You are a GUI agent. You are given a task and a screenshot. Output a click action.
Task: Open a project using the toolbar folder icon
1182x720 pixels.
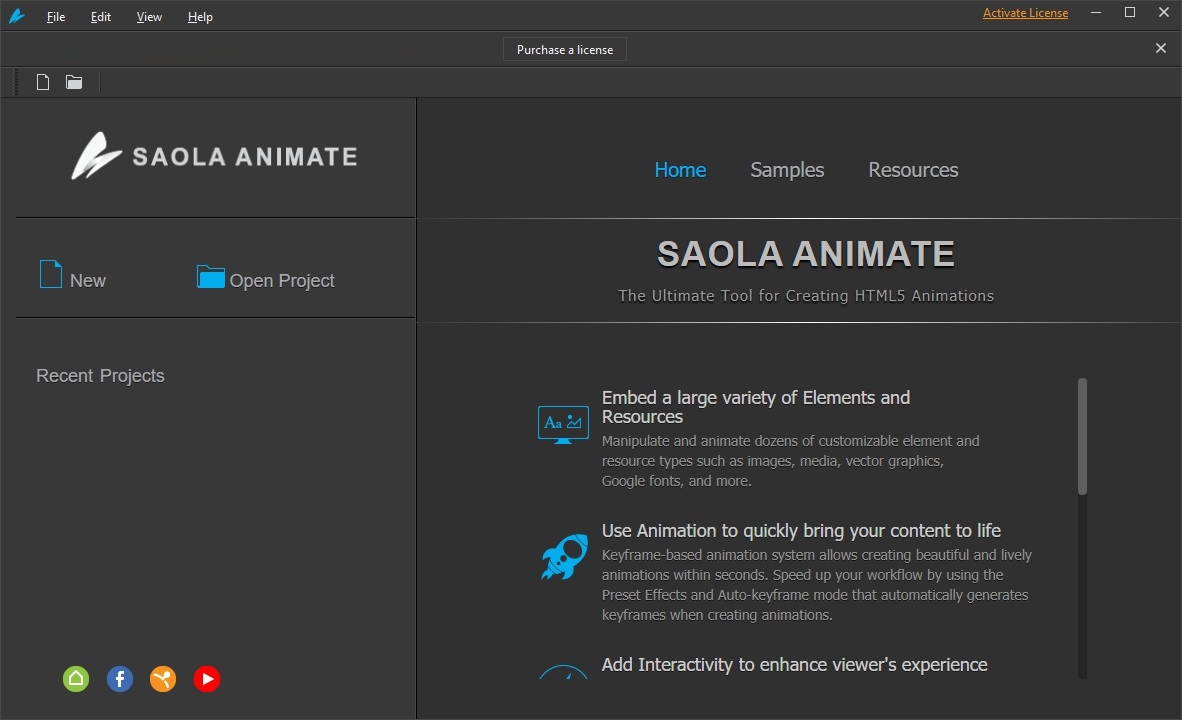(x=73, y=81)
